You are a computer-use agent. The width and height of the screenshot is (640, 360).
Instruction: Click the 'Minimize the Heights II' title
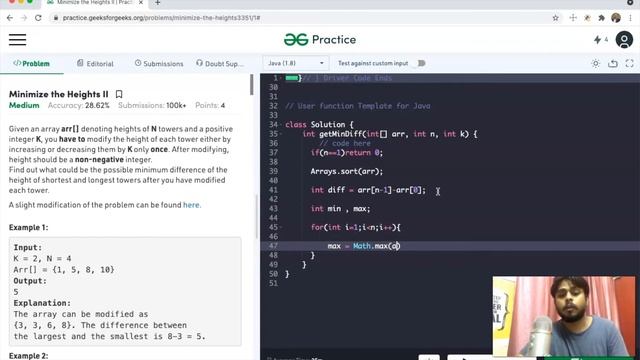(x=59, y=94)
